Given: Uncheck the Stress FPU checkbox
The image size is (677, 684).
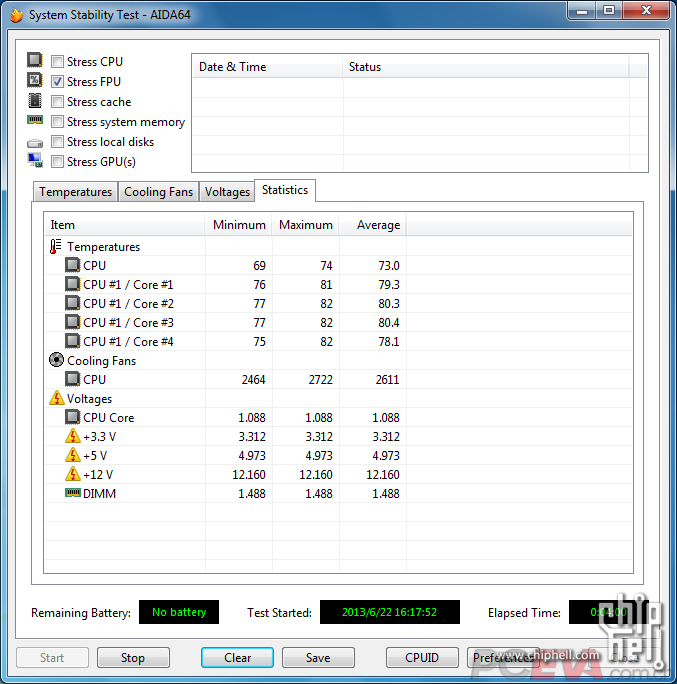Looking at the screenshot, I should pyautogui.click(x=57, y=82).
